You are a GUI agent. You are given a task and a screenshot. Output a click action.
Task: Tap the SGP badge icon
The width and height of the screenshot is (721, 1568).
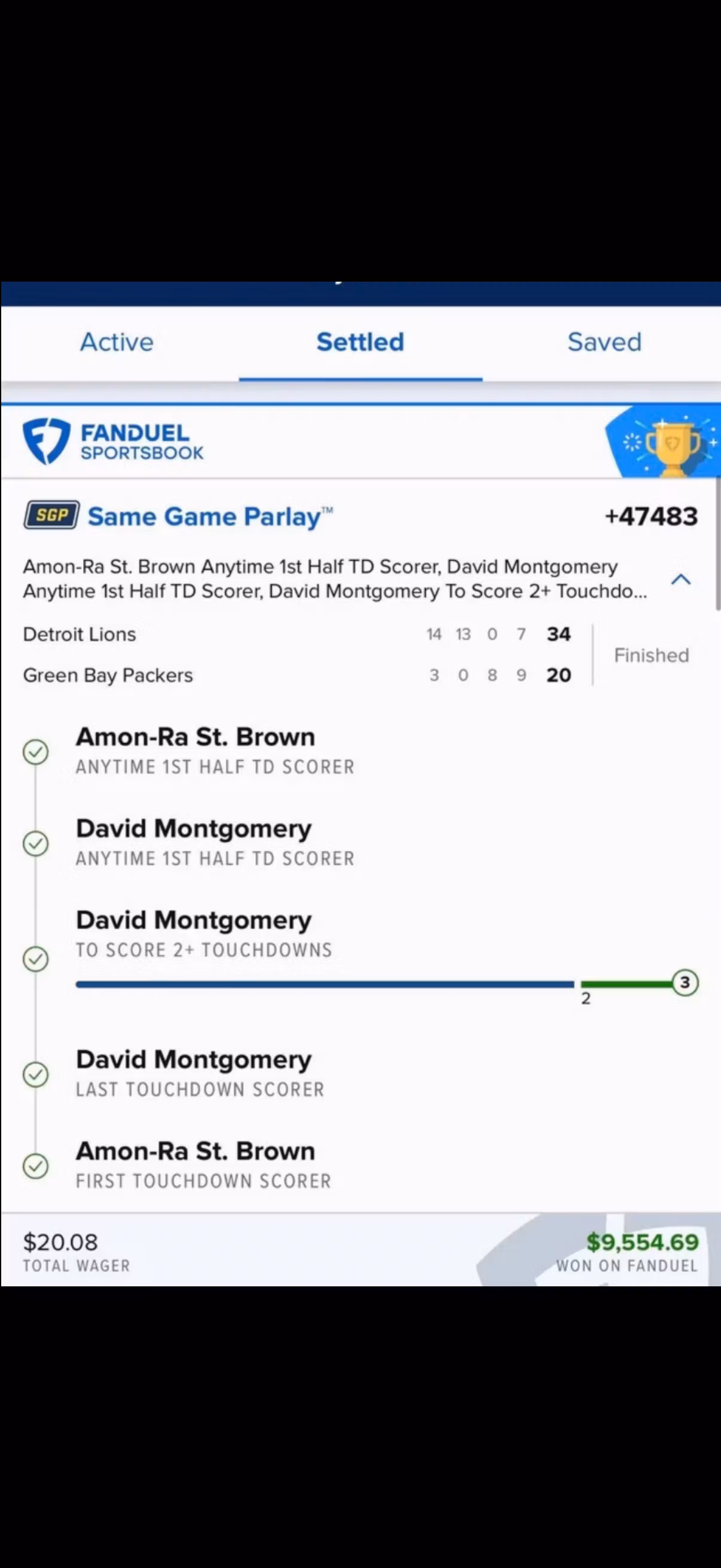point(52,515)
